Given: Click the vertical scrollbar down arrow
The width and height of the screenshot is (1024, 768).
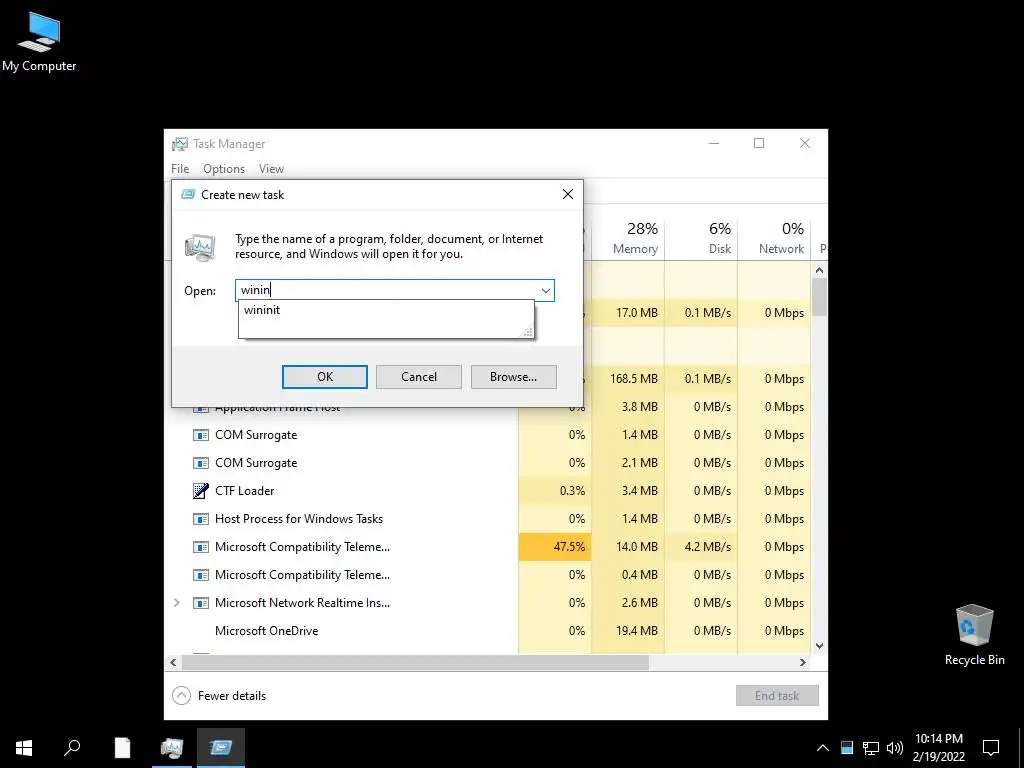Looking at the screenshot, I should [x=820, y=646].
